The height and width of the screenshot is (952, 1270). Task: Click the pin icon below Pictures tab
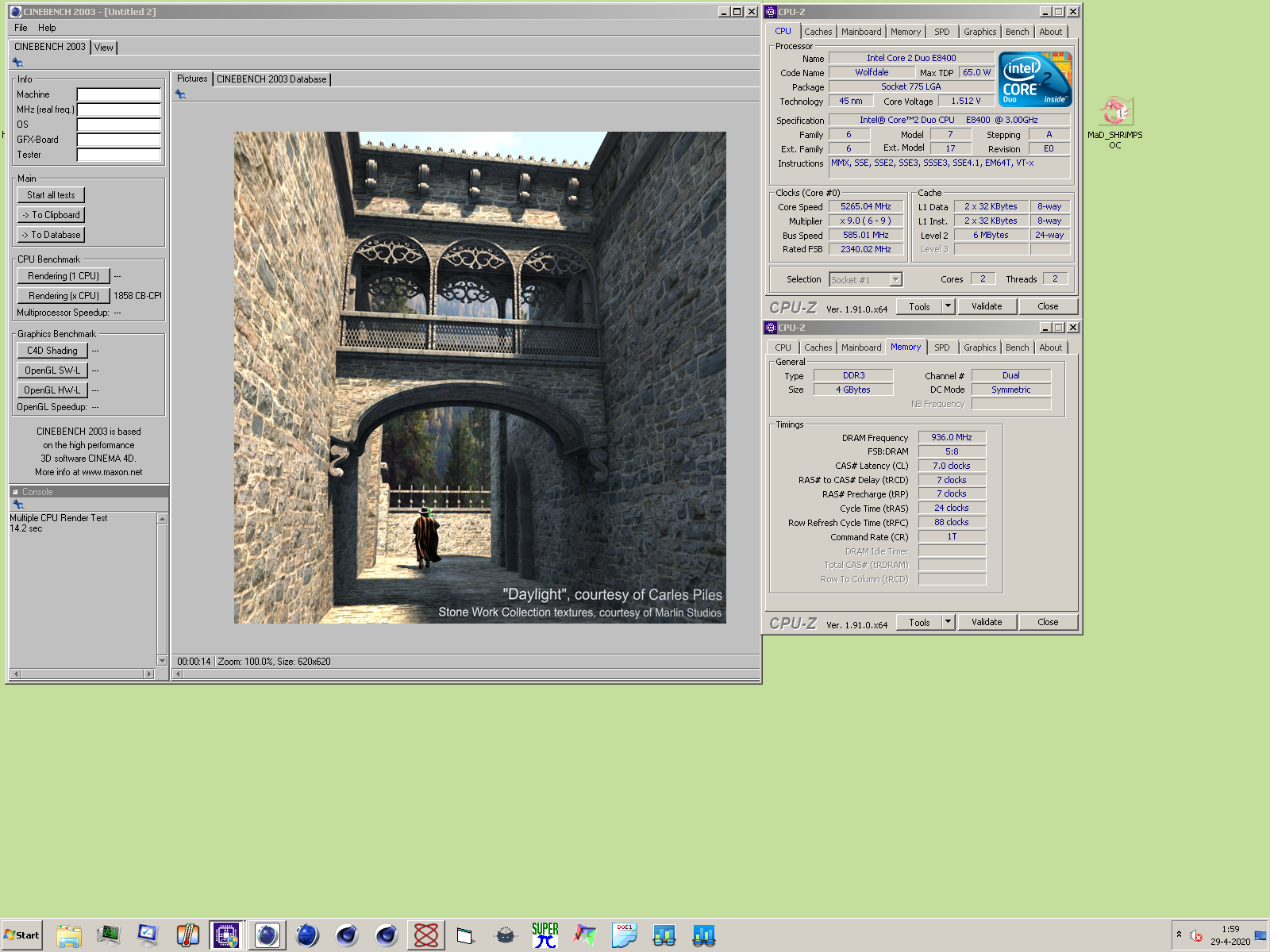pos(180,94)
